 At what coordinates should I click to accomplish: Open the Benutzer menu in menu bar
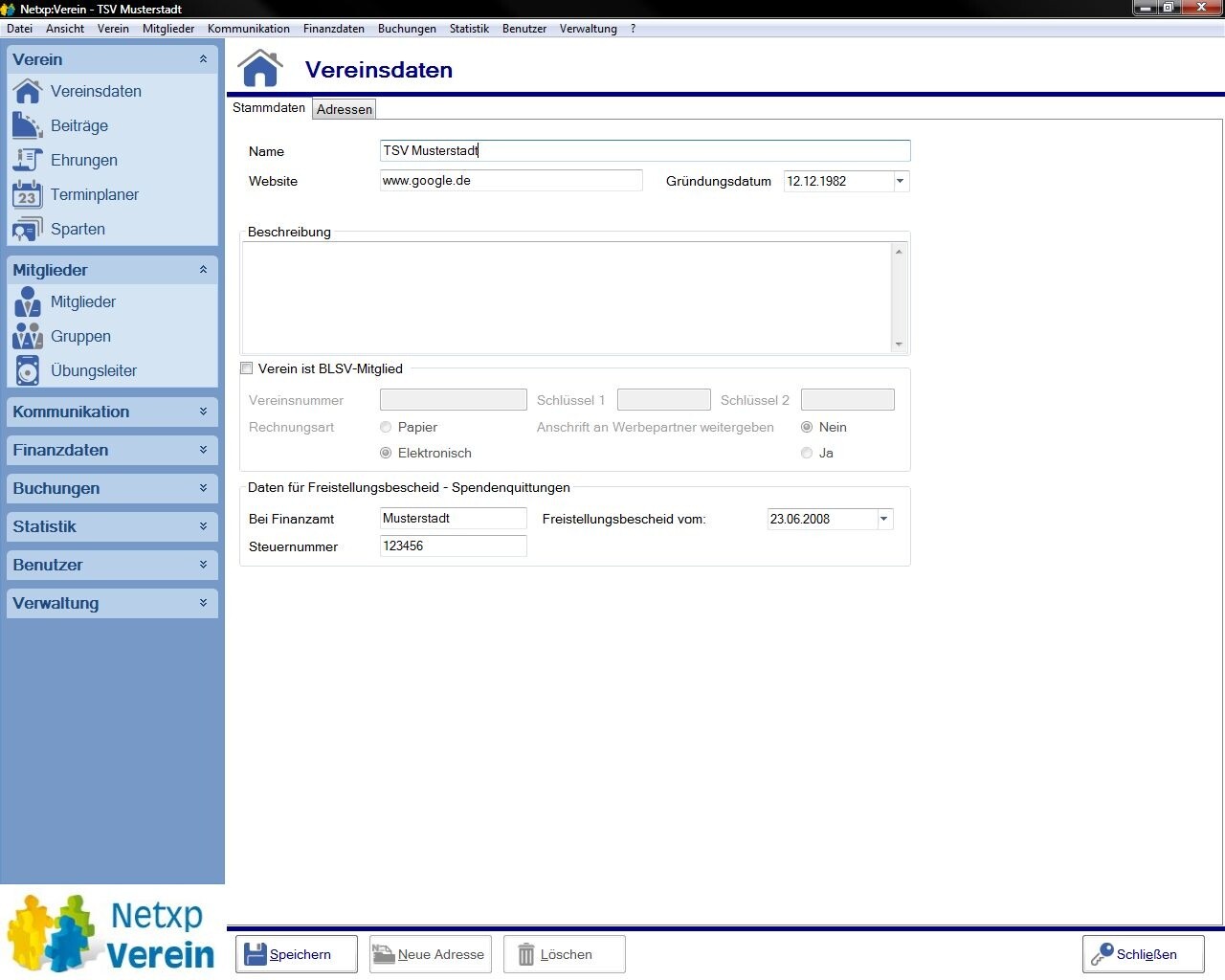click(524, 29)
